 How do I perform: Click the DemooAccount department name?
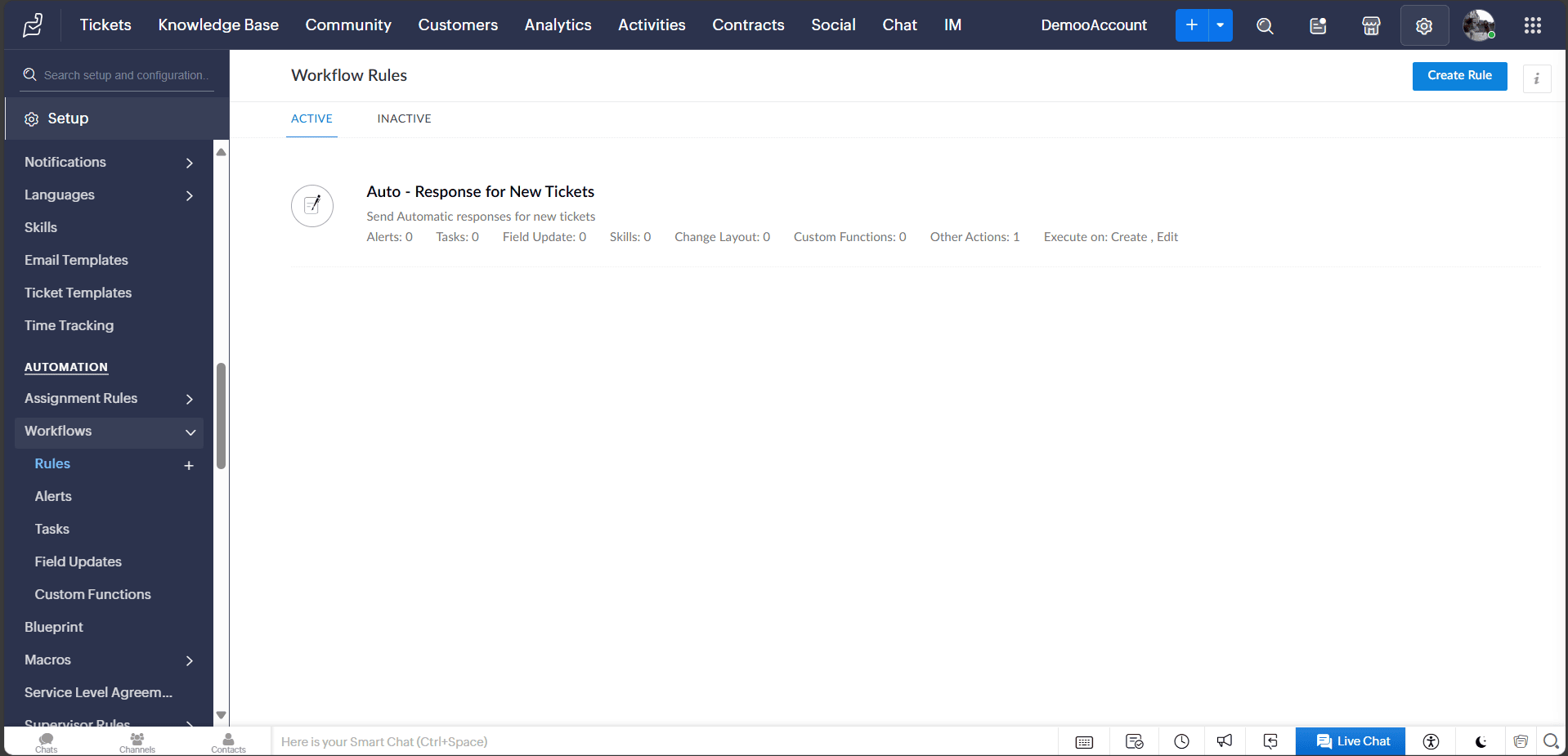(1094, 25)
